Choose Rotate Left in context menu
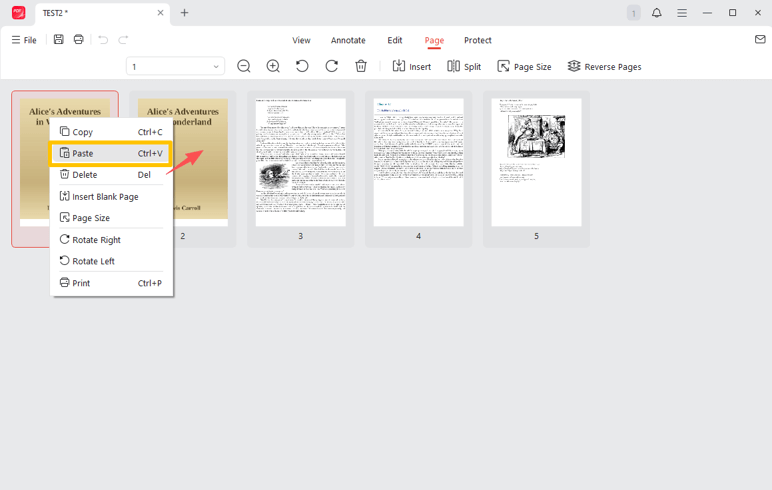This screenshot has height=490, width=772. click(111, 261)
